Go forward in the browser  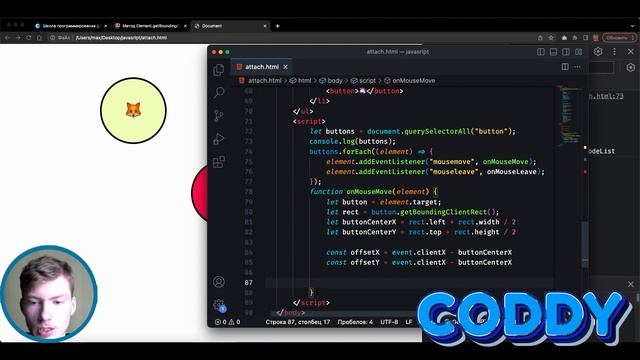18,38
